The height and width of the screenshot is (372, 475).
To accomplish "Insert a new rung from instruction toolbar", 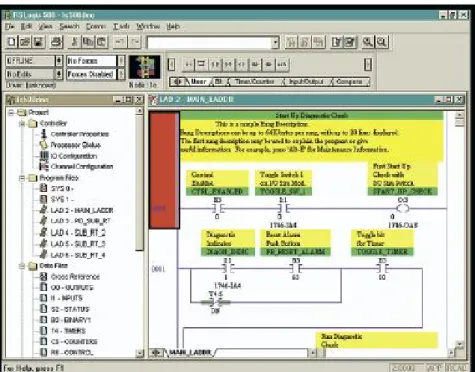I will (x=188, y=64).
